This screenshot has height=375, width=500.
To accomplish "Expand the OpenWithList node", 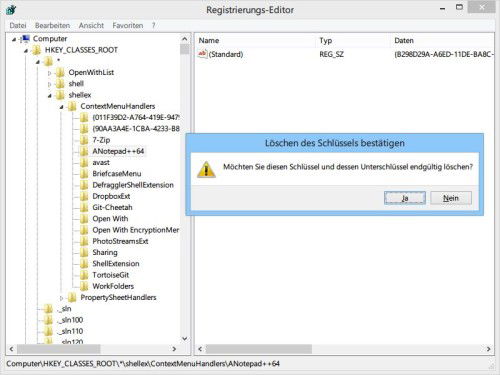I will point(50,73).
